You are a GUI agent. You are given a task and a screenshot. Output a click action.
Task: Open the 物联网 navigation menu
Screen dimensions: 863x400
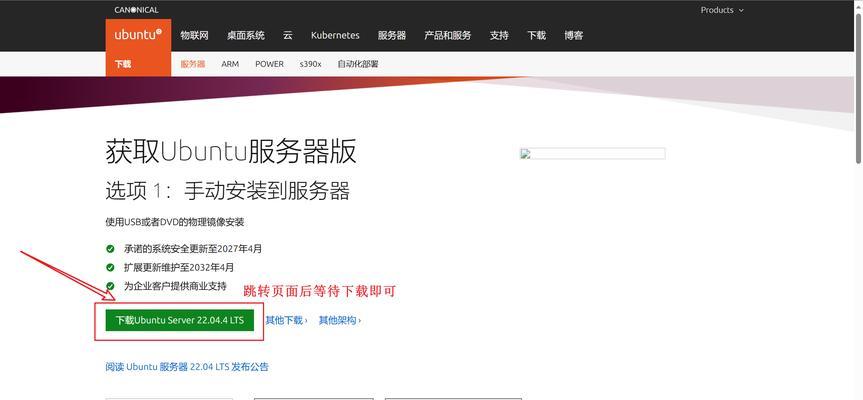point(194,35)
